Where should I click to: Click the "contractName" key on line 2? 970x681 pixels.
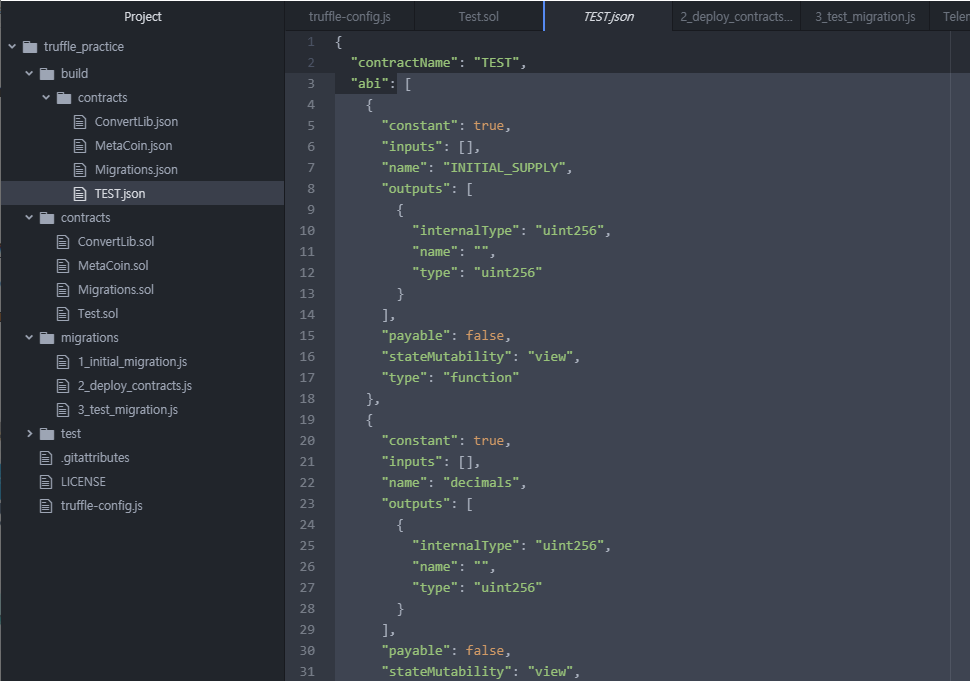[405, 62]
